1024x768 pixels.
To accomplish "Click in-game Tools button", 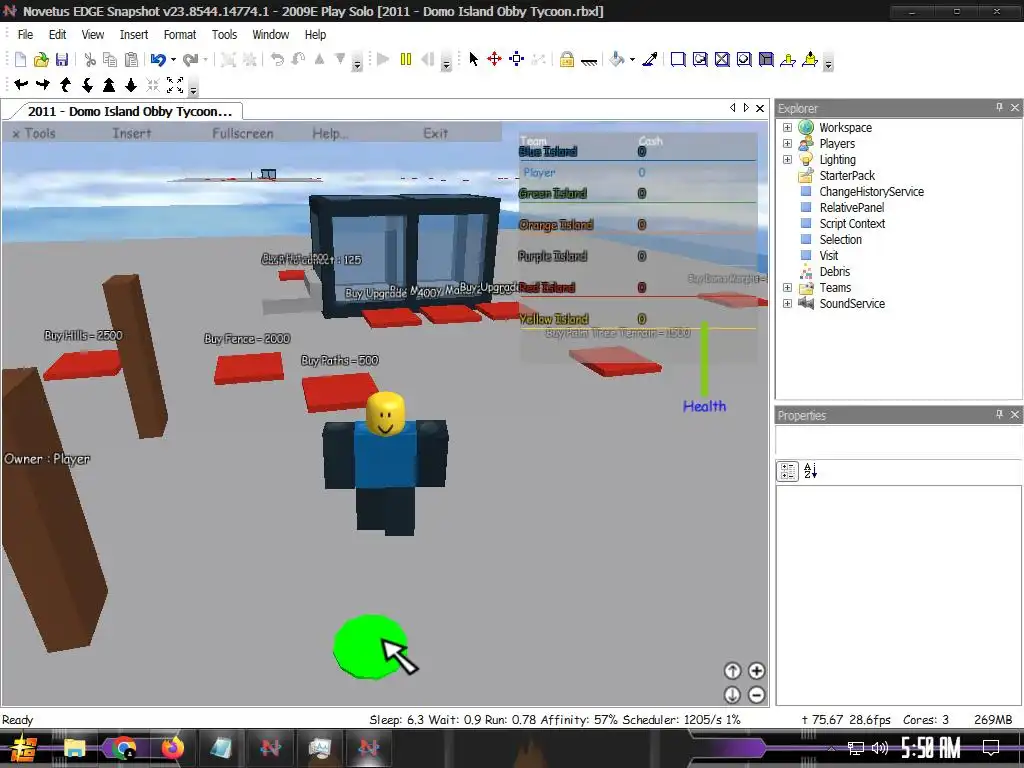I will [x=35, y=133].
